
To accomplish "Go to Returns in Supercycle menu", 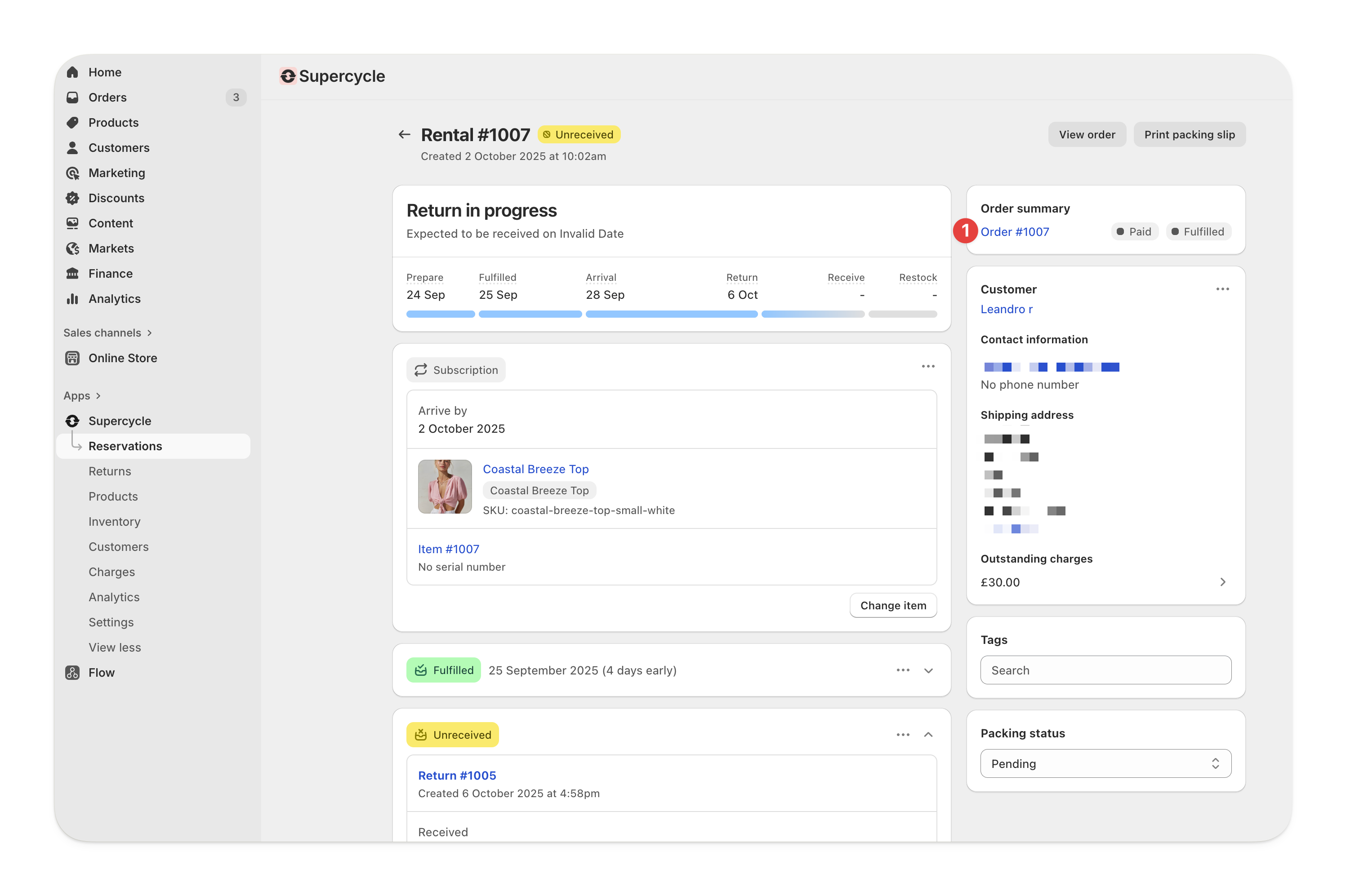I will click(110, 471).
